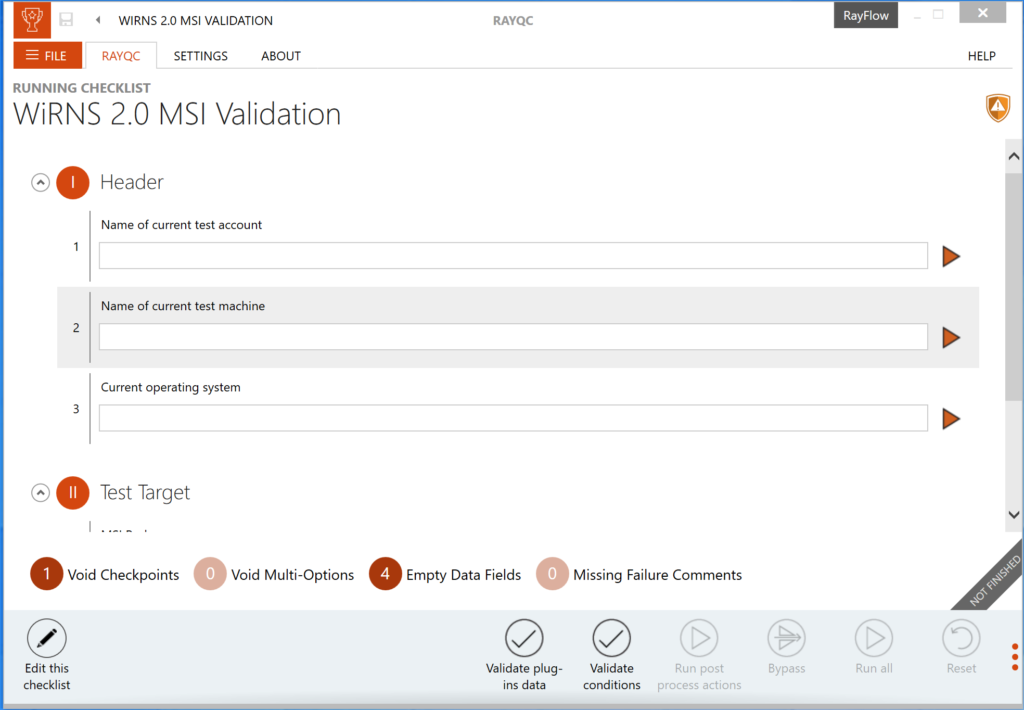Run plug-in for test account name
This screenshot has height=710, width=1024.
click(951, 256)
